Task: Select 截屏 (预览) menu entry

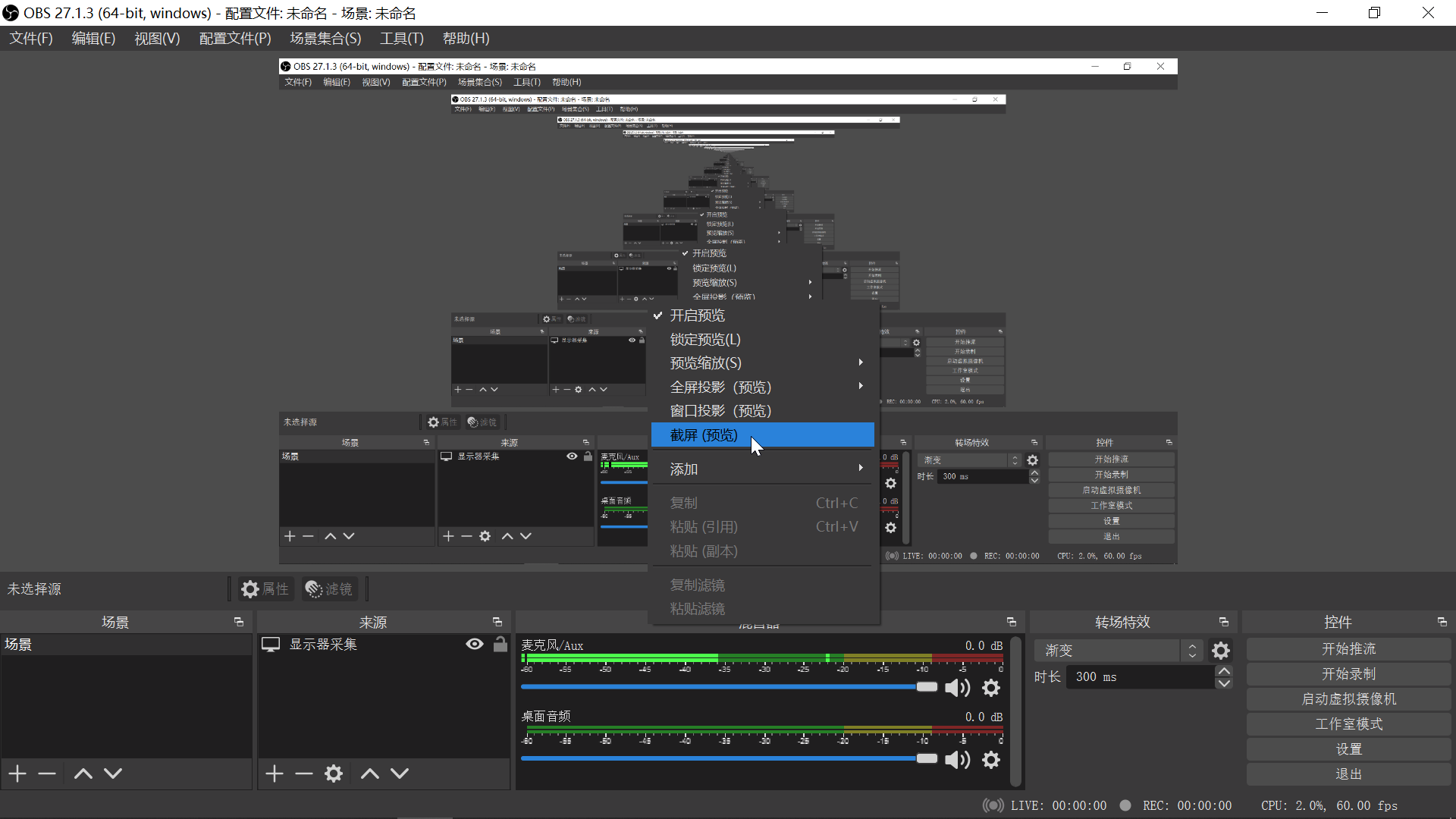Action: pyautogui.click(x=763, y=435)
